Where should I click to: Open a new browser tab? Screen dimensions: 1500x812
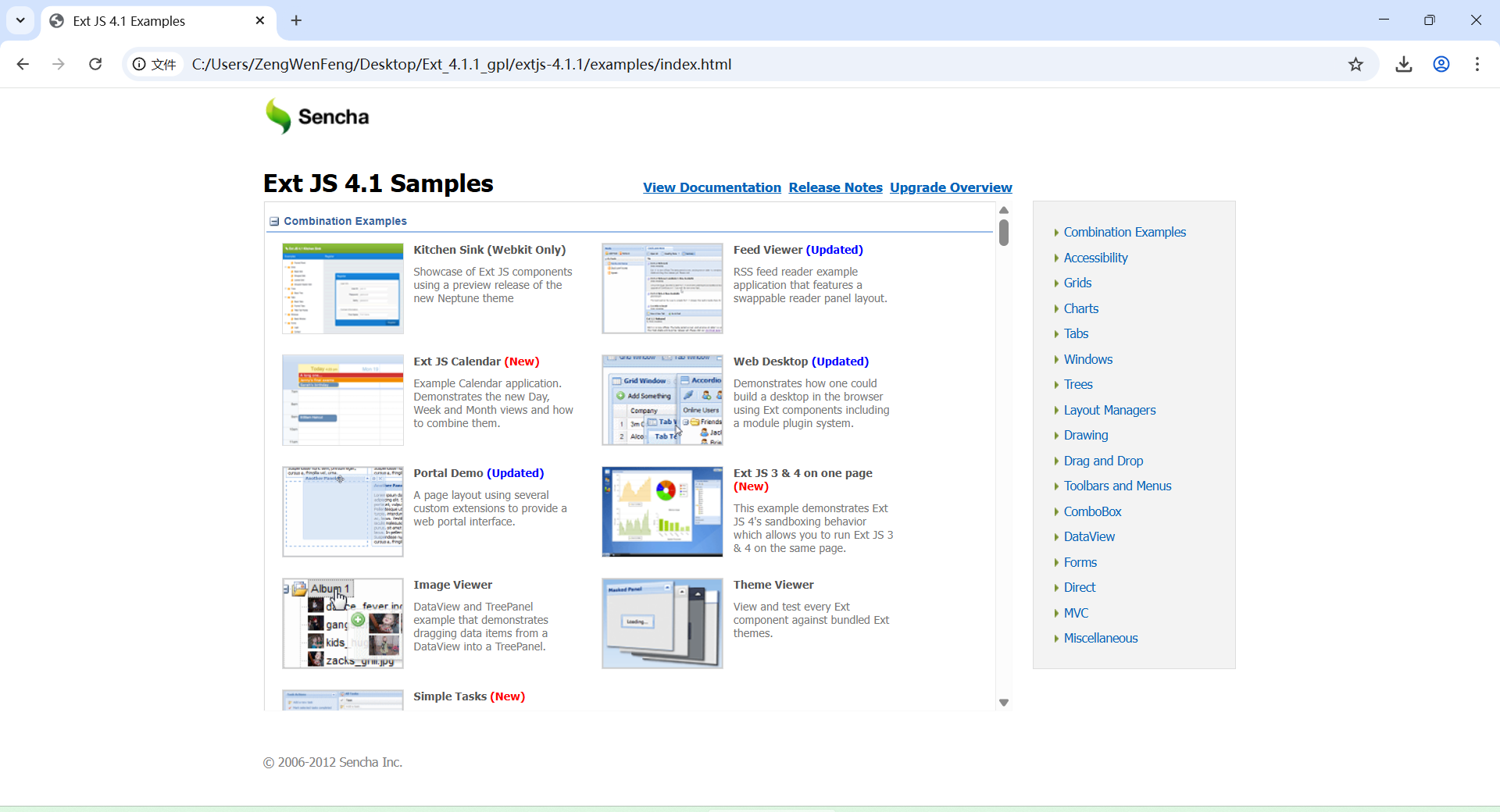point(295,21)
